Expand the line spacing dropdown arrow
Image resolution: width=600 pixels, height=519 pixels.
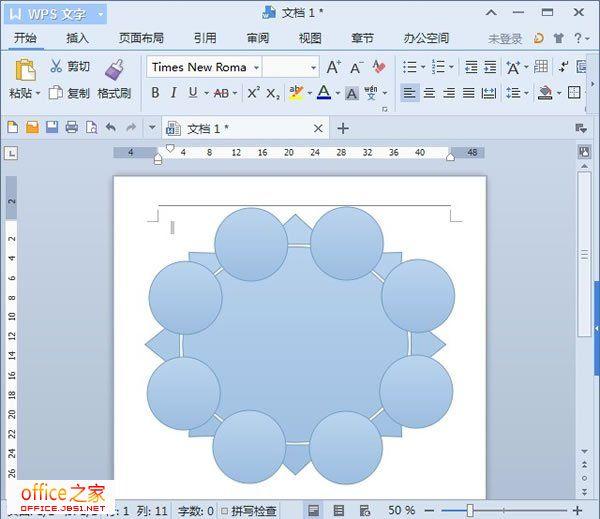point(527,93)
